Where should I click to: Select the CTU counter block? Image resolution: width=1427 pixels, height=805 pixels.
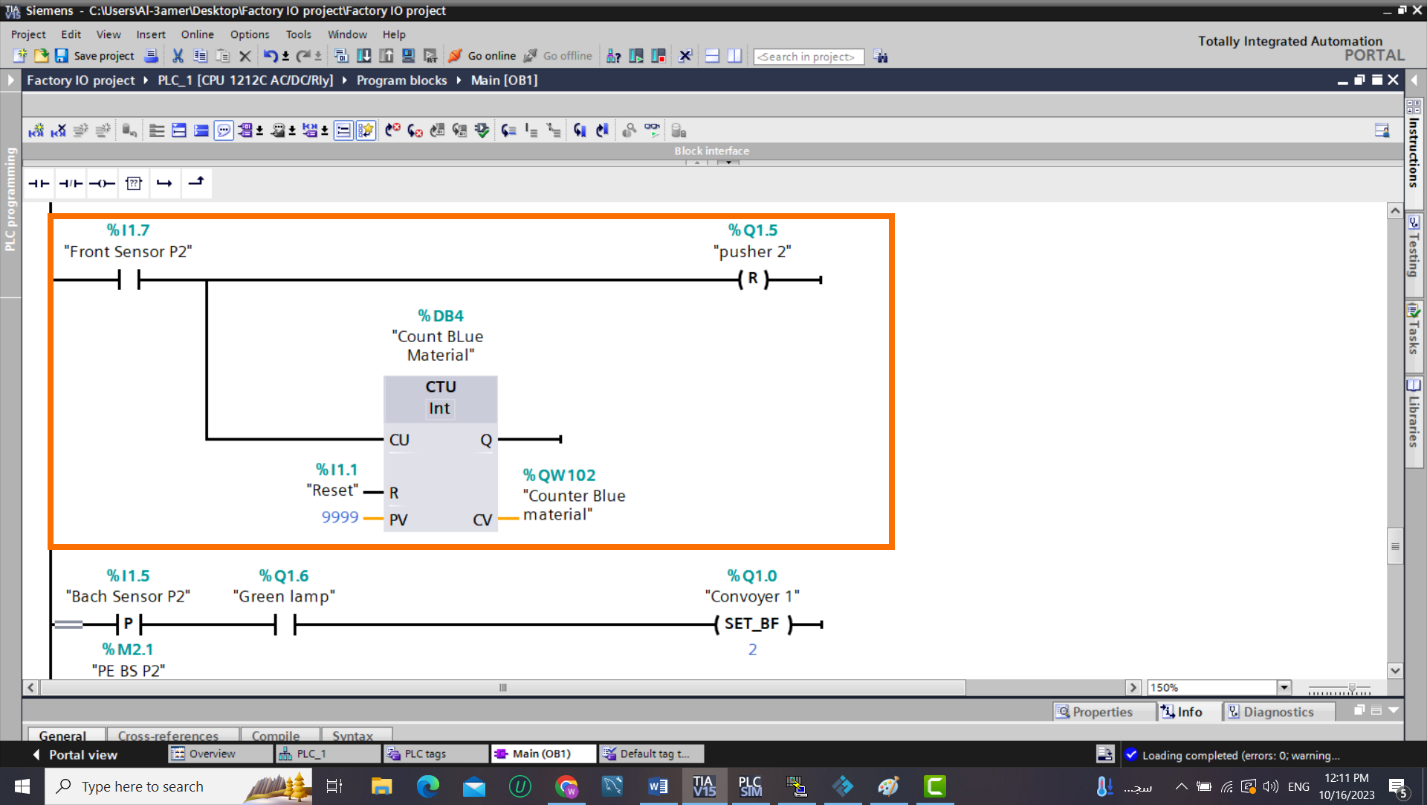coord(440,453)
